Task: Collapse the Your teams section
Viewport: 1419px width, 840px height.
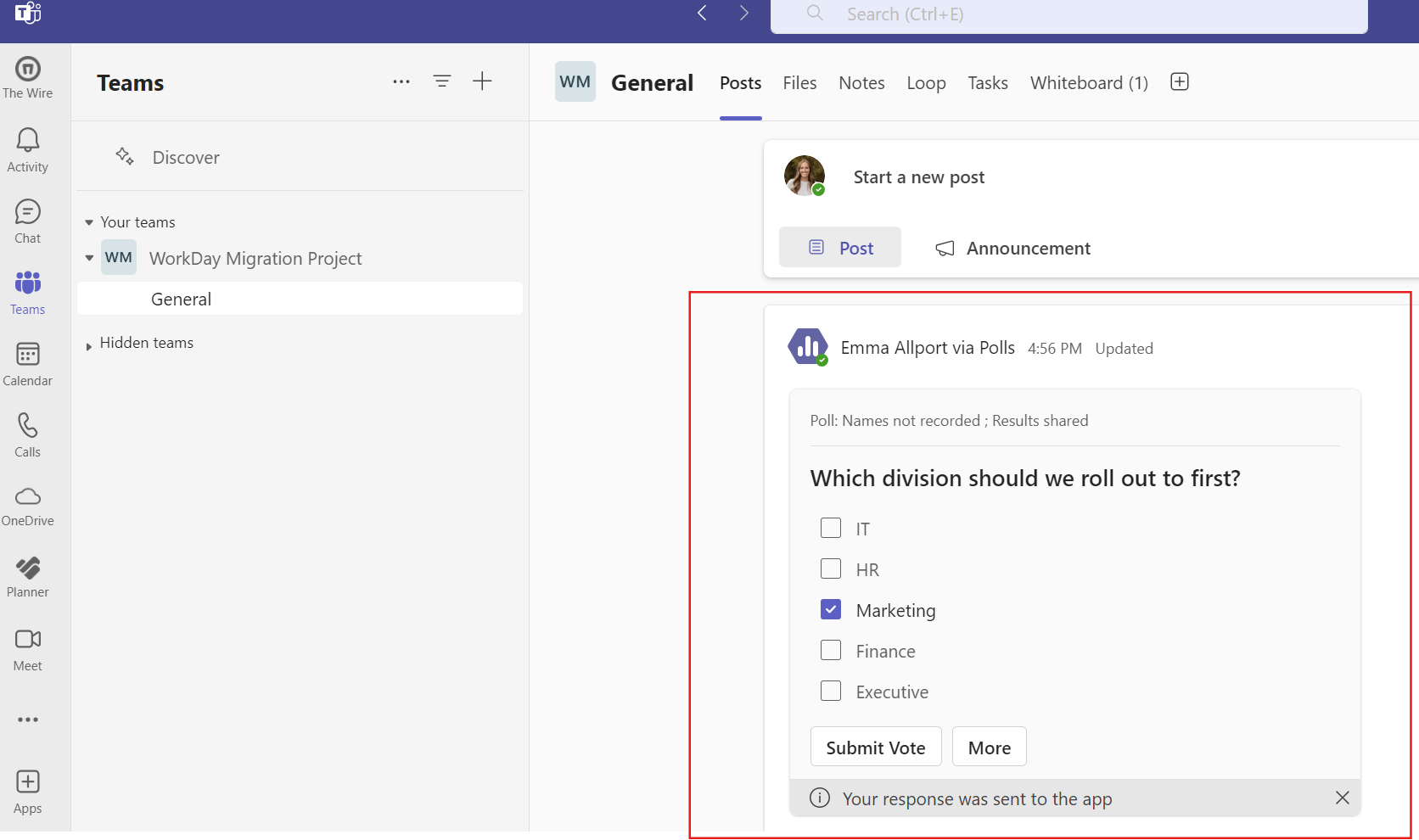Action: 89,222
